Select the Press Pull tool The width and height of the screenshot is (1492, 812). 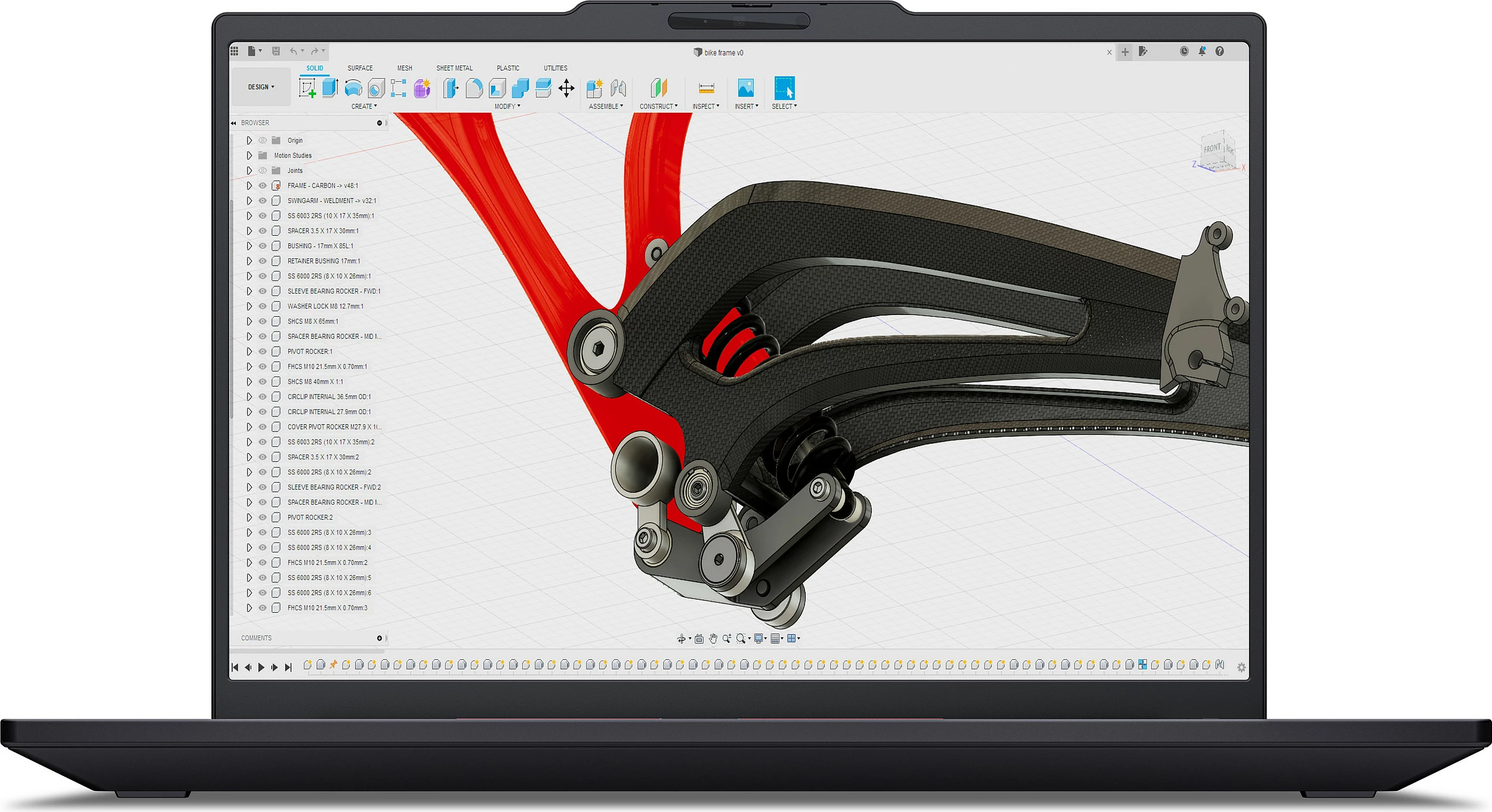(451, 88)
